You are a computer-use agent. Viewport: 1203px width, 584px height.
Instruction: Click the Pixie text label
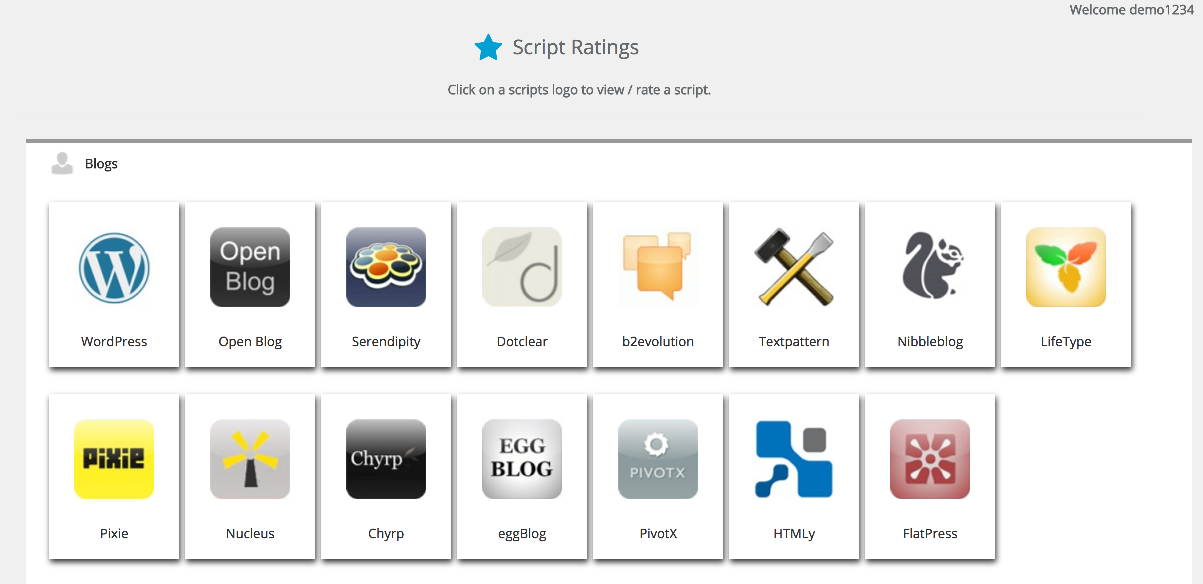pyautogui.click(x=114, y=533)
